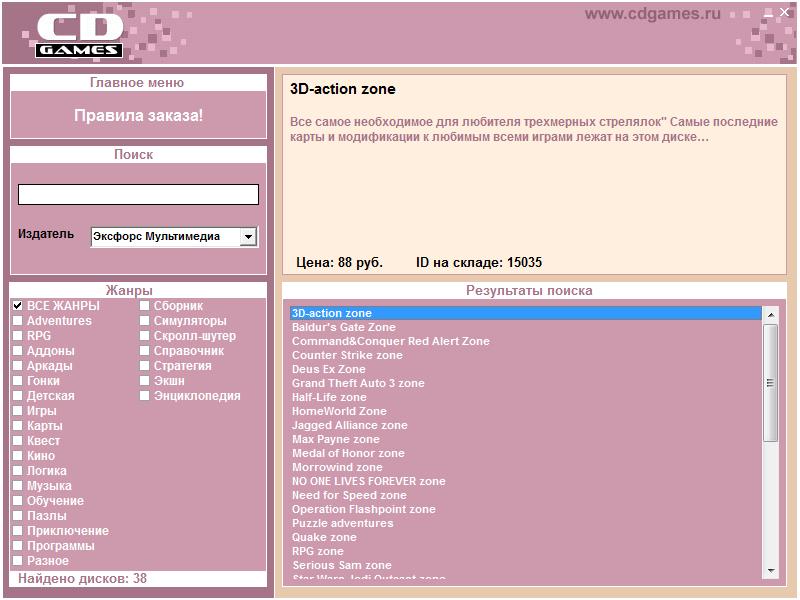Check the Энциклопедия genre checkbox
This screenshot has height=600, width=800.
[145, 395]
